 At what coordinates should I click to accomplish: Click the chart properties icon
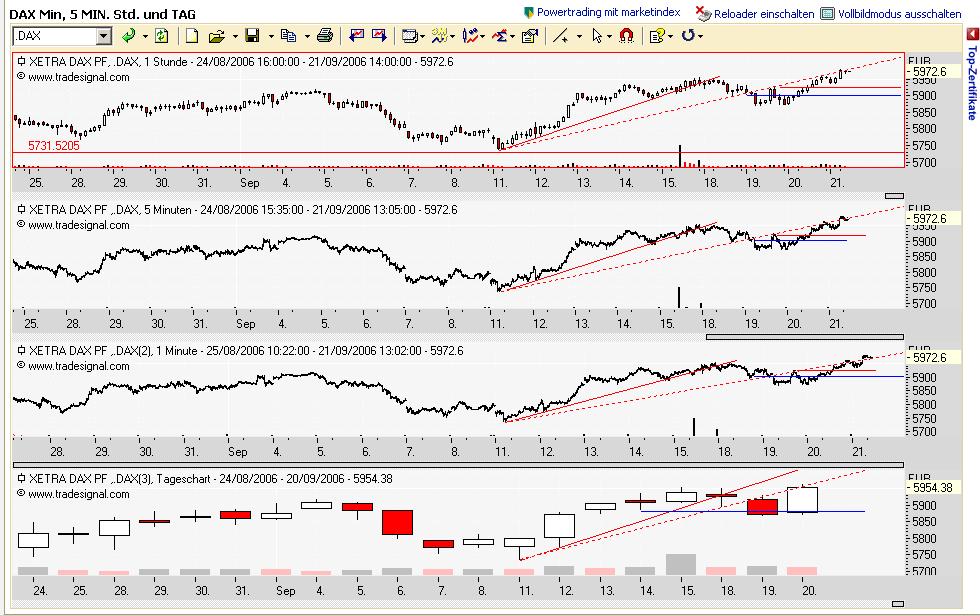point(529,36)
